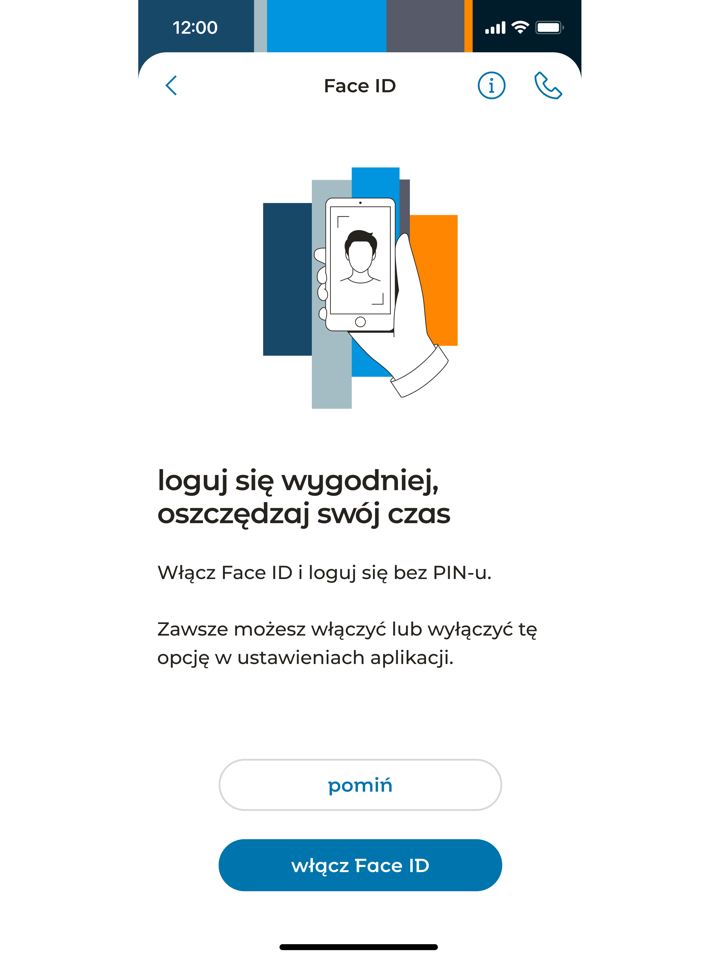The height and width of the screenshot is (960, 720).
Task: Tap the 12:00 clock in status bar
Action: 195,28
